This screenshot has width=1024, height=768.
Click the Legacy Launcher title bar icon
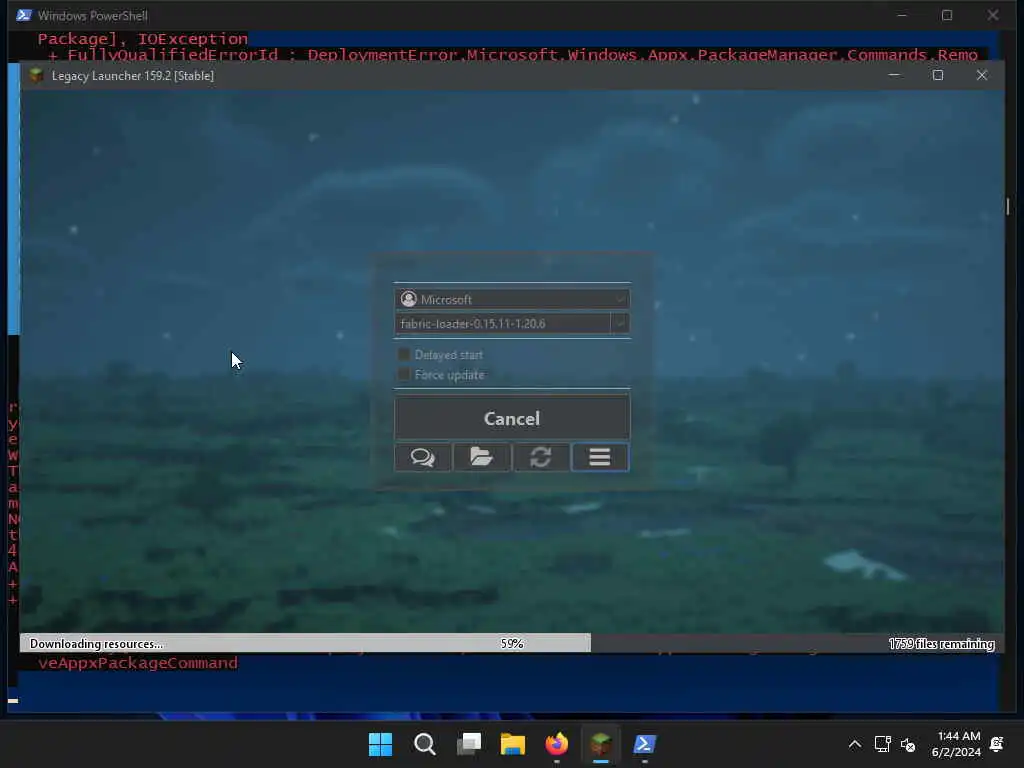37,76
